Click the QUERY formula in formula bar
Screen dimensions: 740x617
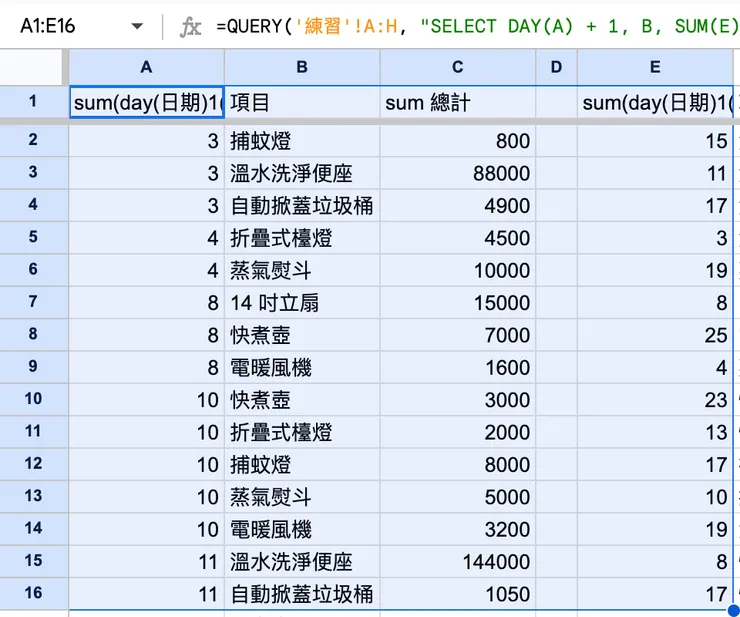tap(477, 26)
